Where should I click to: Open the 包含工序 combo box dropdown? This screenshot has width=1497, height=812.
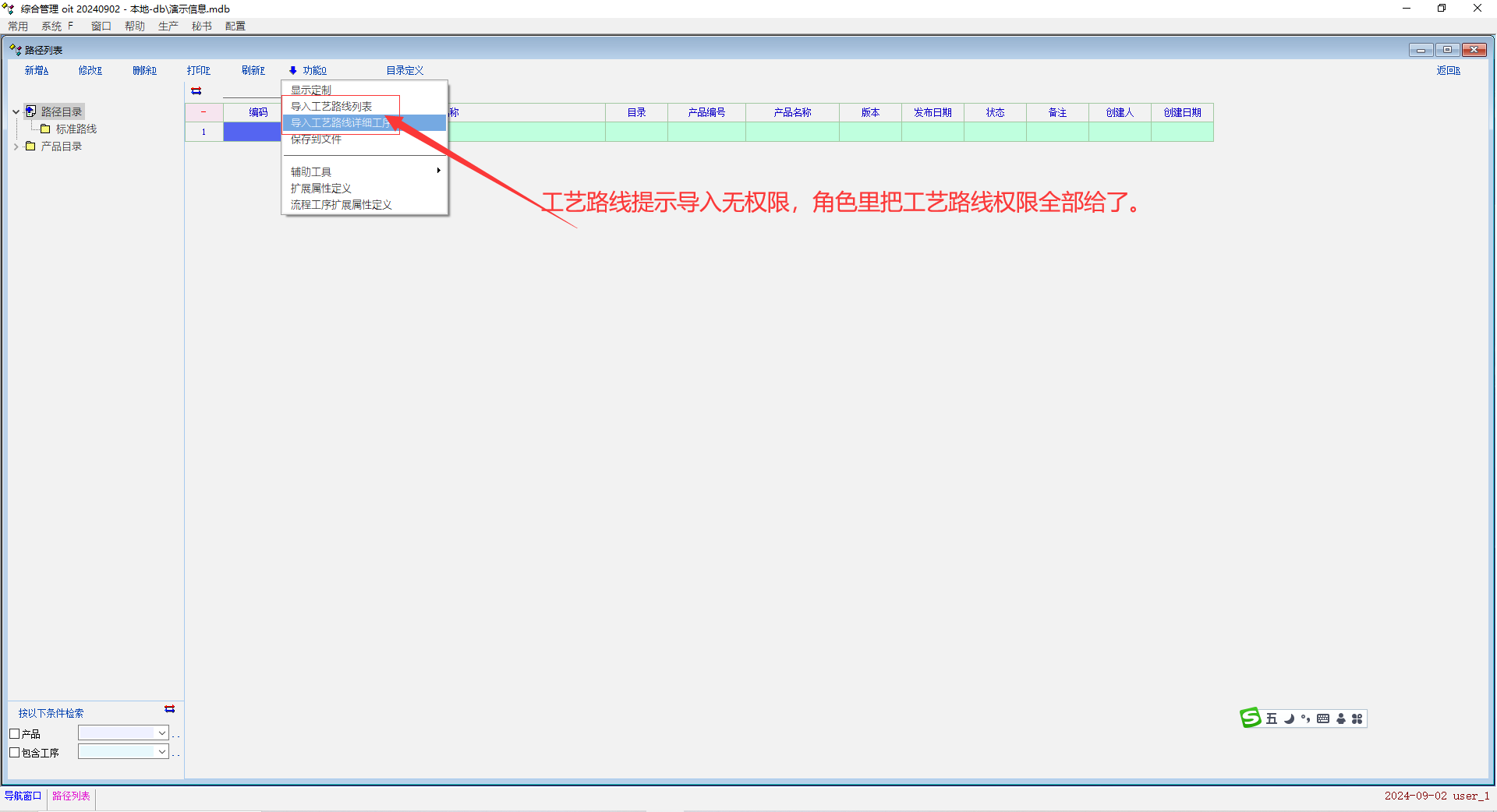[162, 752]
